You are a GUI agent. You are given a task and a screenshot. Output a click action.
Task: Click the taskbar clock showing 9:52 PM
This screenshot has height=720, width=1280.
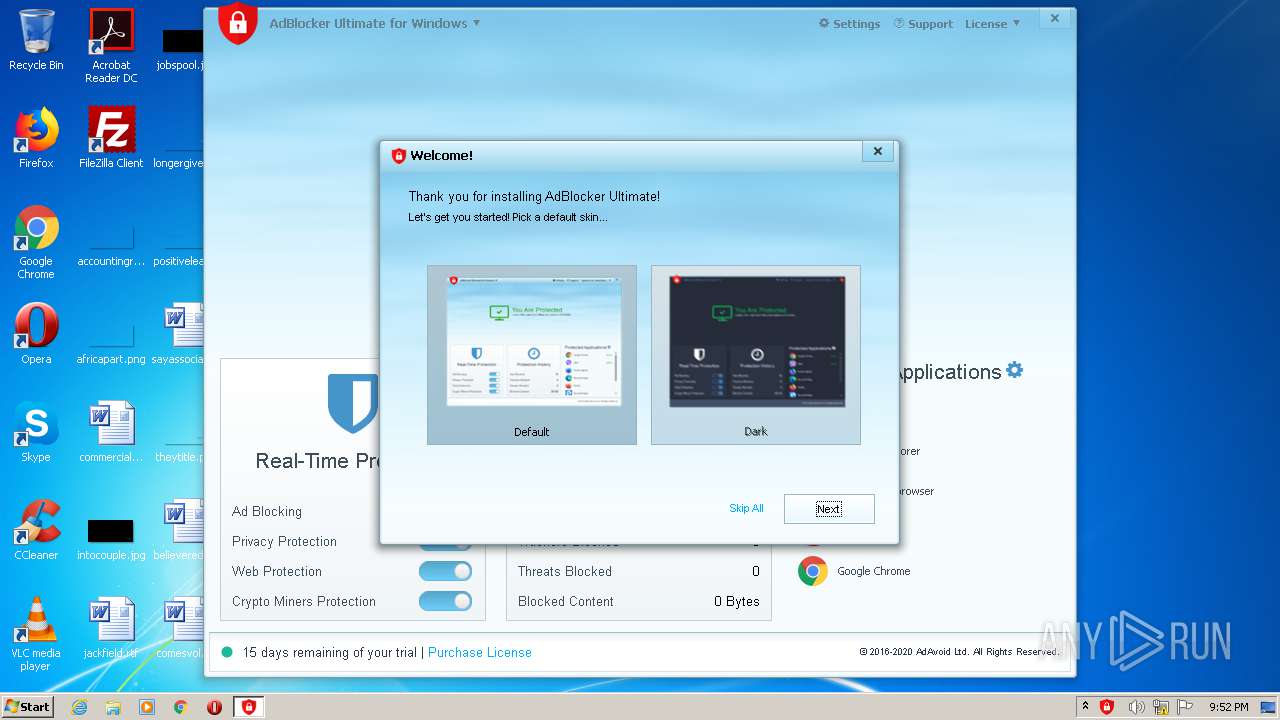[x=1228, y=707]
